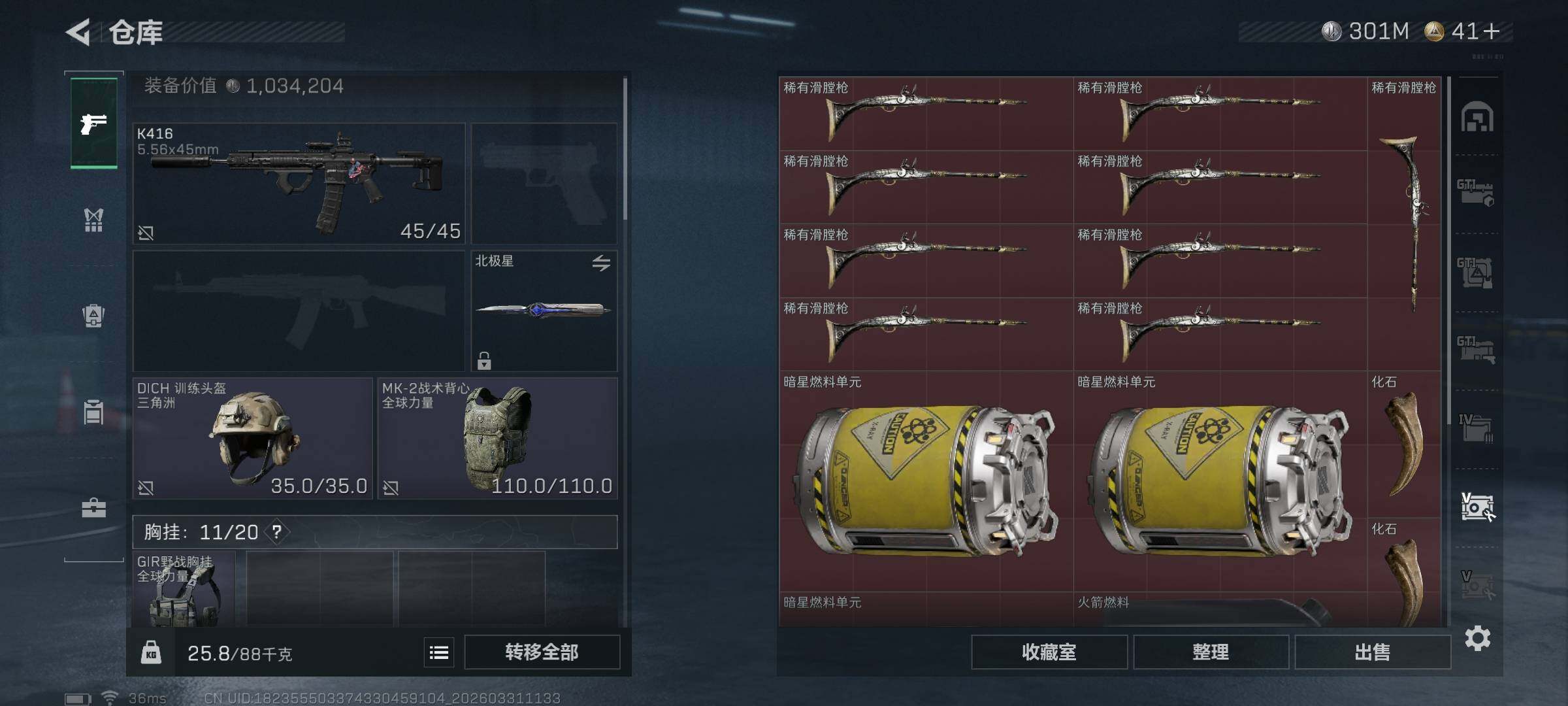Click the plus icon next to 41

(x=1492, y=31)
